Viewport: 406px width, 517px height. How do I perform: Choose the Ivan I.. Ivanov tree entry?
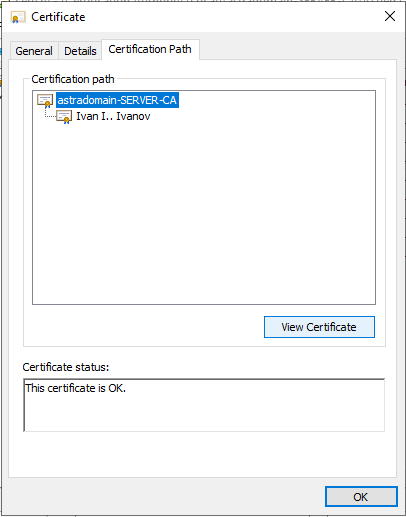113,116
